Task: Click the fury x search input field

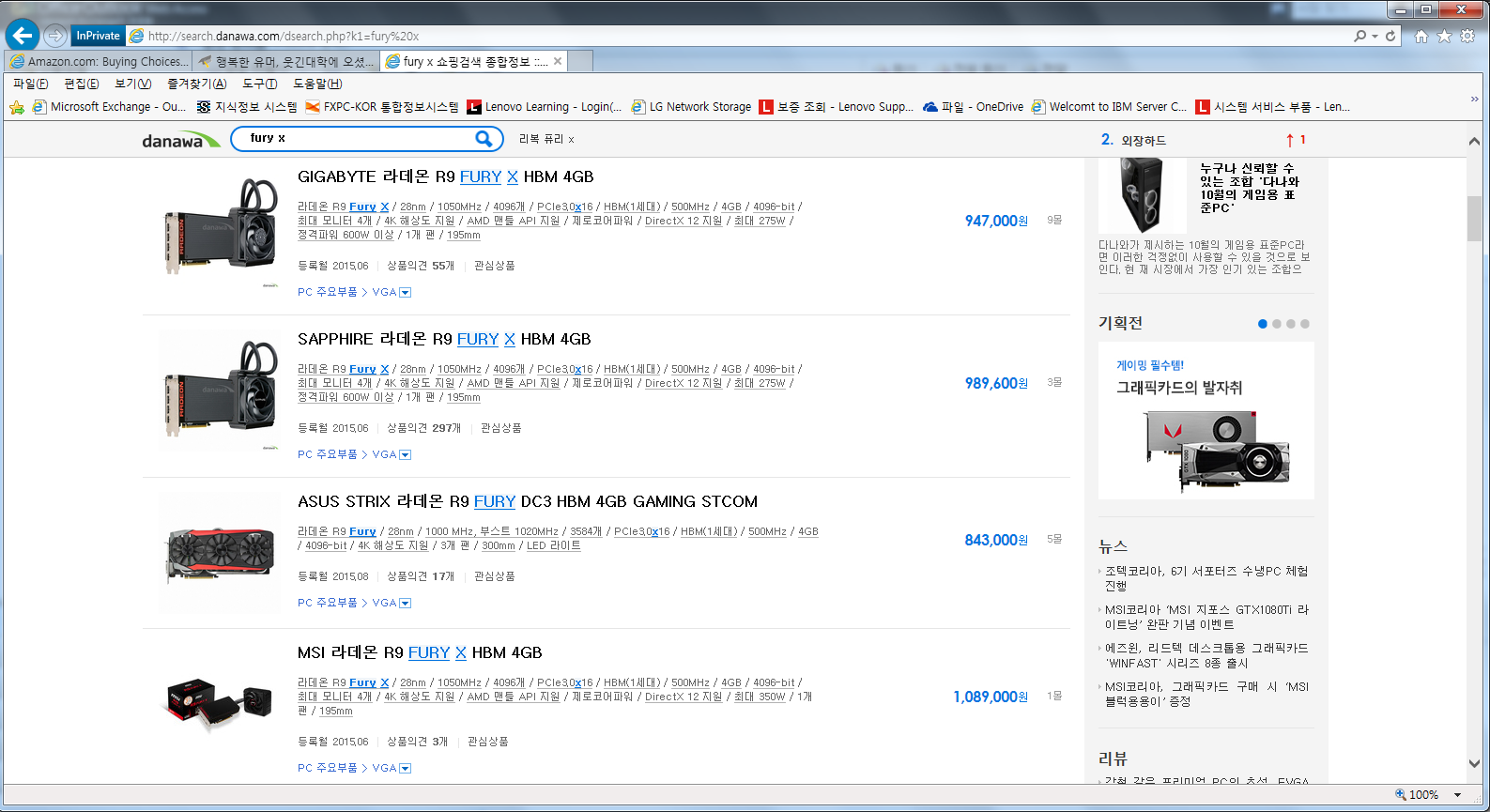Action: [357, 139]
